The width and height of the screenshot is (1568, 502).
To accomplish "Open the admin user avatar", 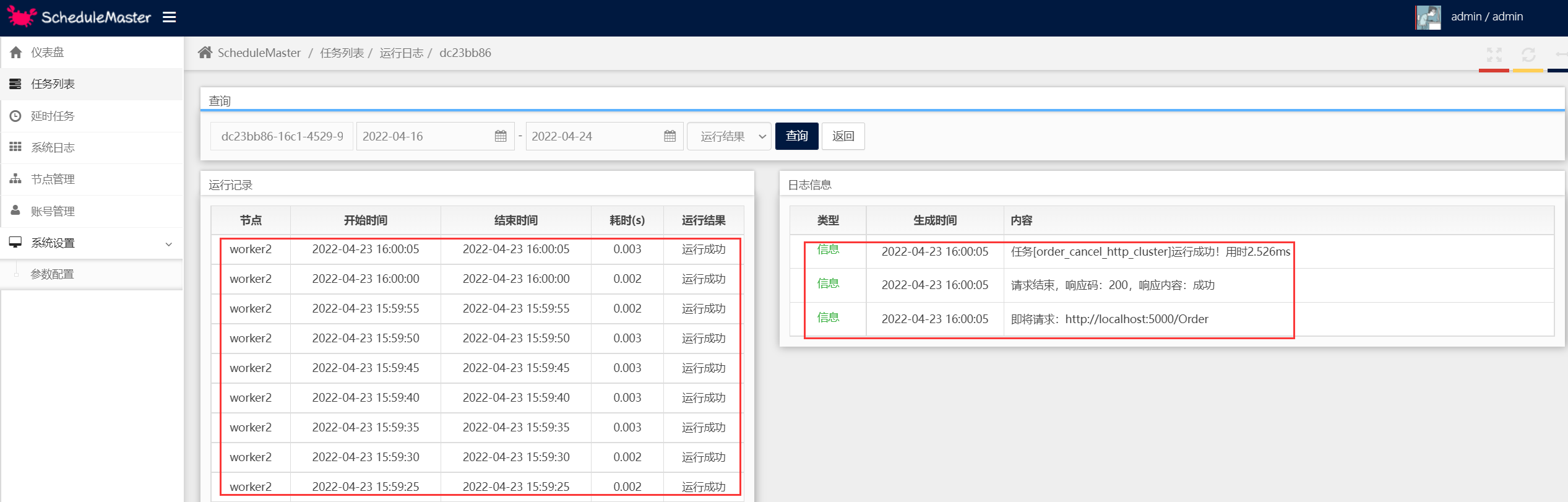I will (1428, 17).
